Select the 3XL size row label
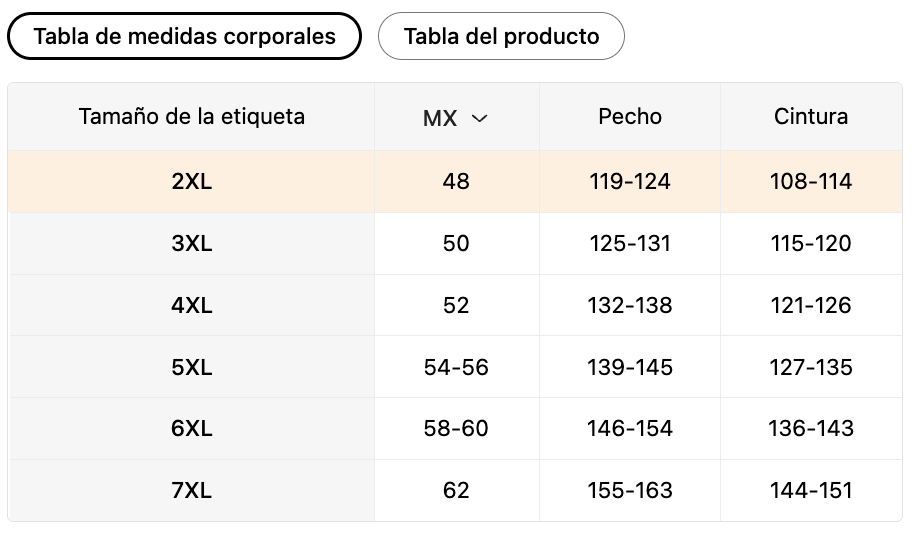The height and width of the screenshot is (540, 918). [x=191, y=244]
